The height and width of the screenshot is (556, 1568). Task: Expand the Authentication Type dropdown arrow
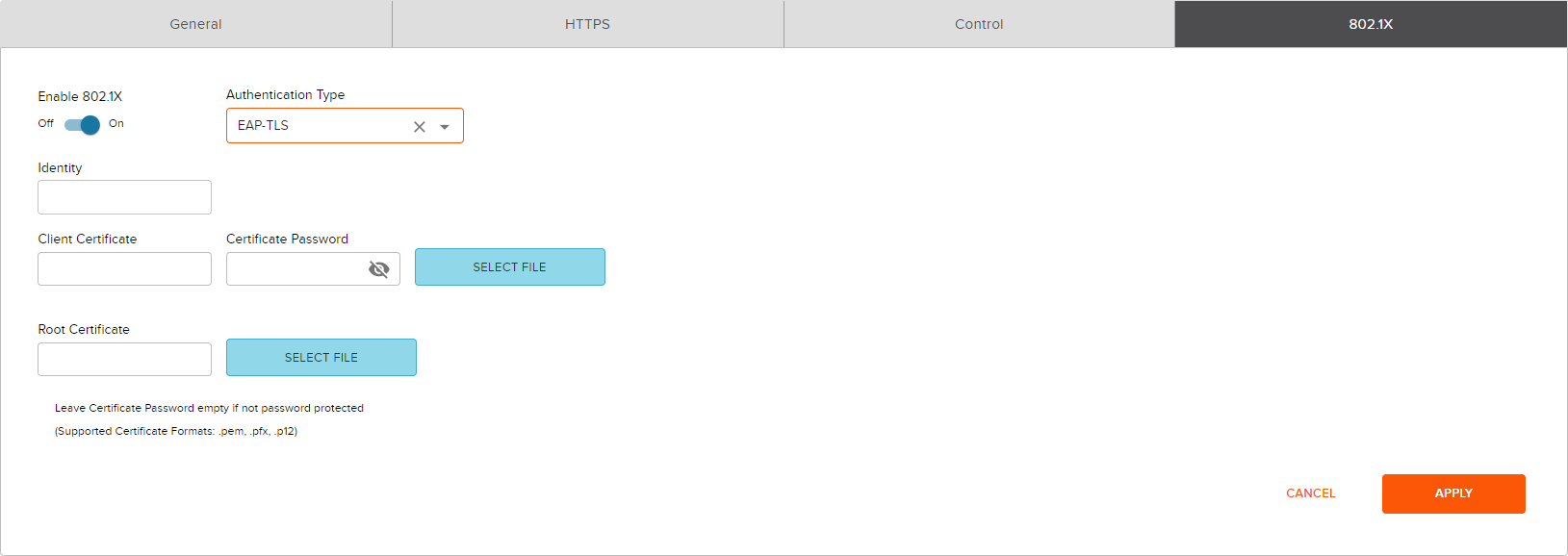pyautogui.click(x=445, y=127)
